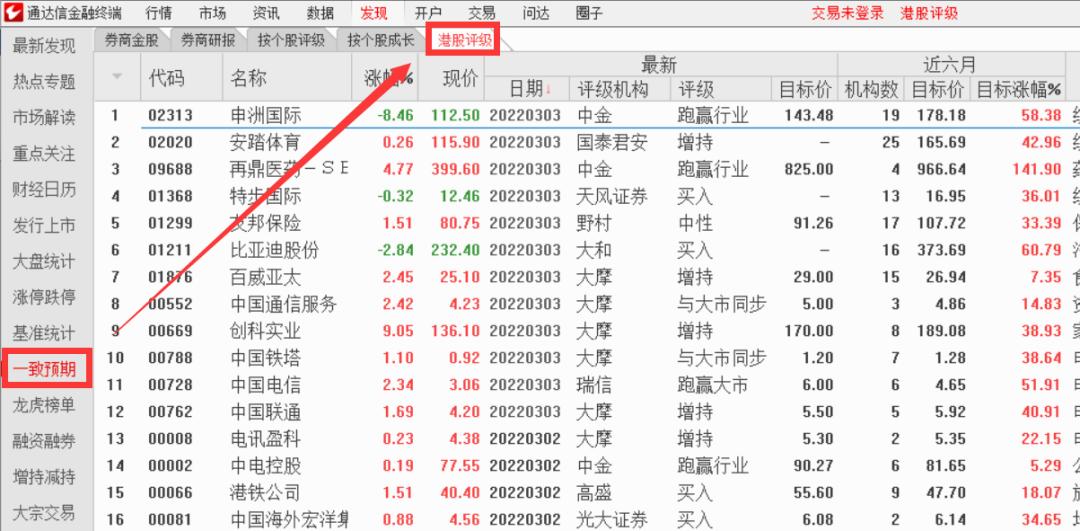Open 增持减持 in the sidebar
Viewport: 1080px width, 531px height.
(x=44, y=477)
